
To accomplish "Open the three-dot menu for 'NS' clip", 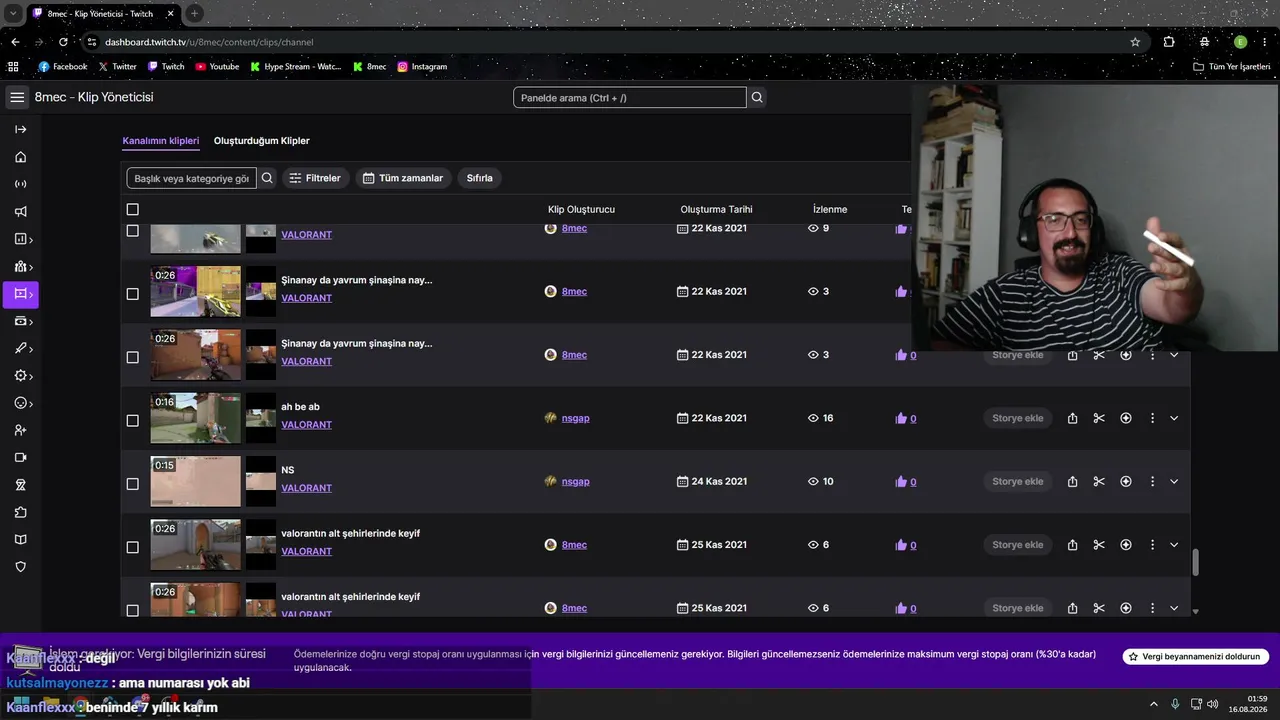I will pyautogui.click(x=1152, y=482).
